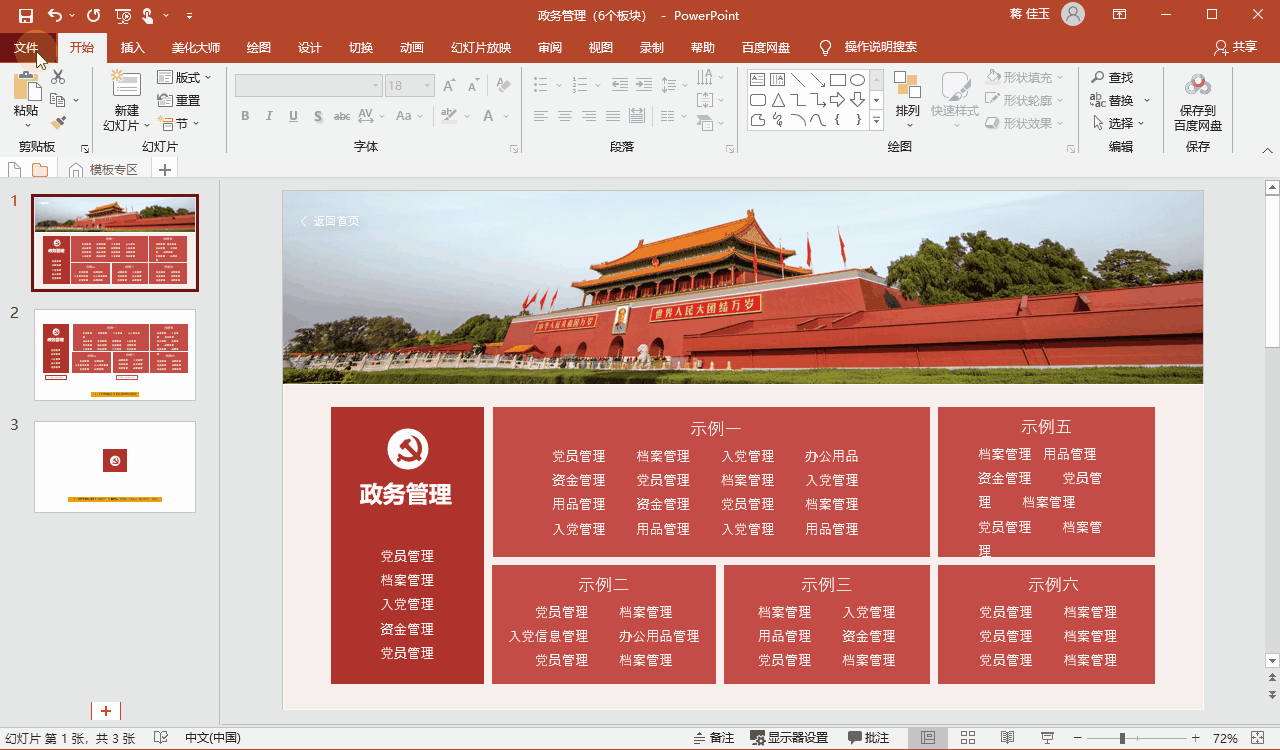Switch to the 幻灯片放映 slideshow tab
The image size is (1280, 750).
[x=481, y=47]
